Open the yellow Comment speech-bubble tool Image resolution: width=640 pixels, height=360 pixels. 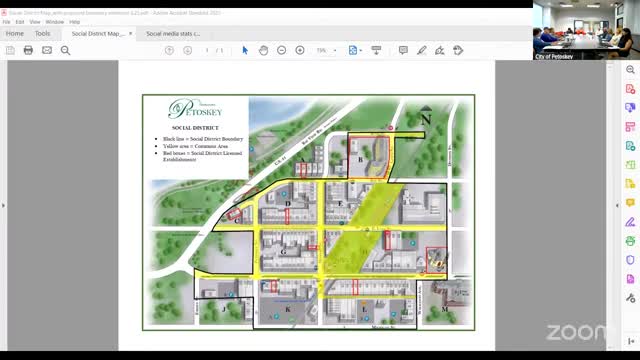pyautogui.click(x=630, y=203)
